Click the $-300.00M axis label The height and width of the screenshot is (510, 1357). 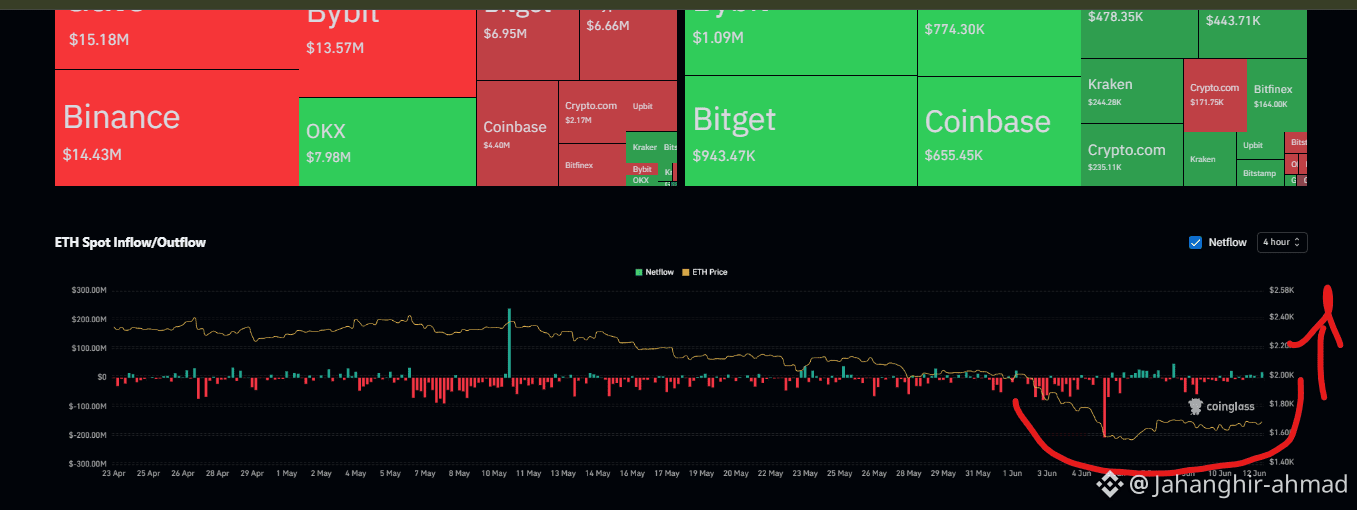[x=88, y=463]
